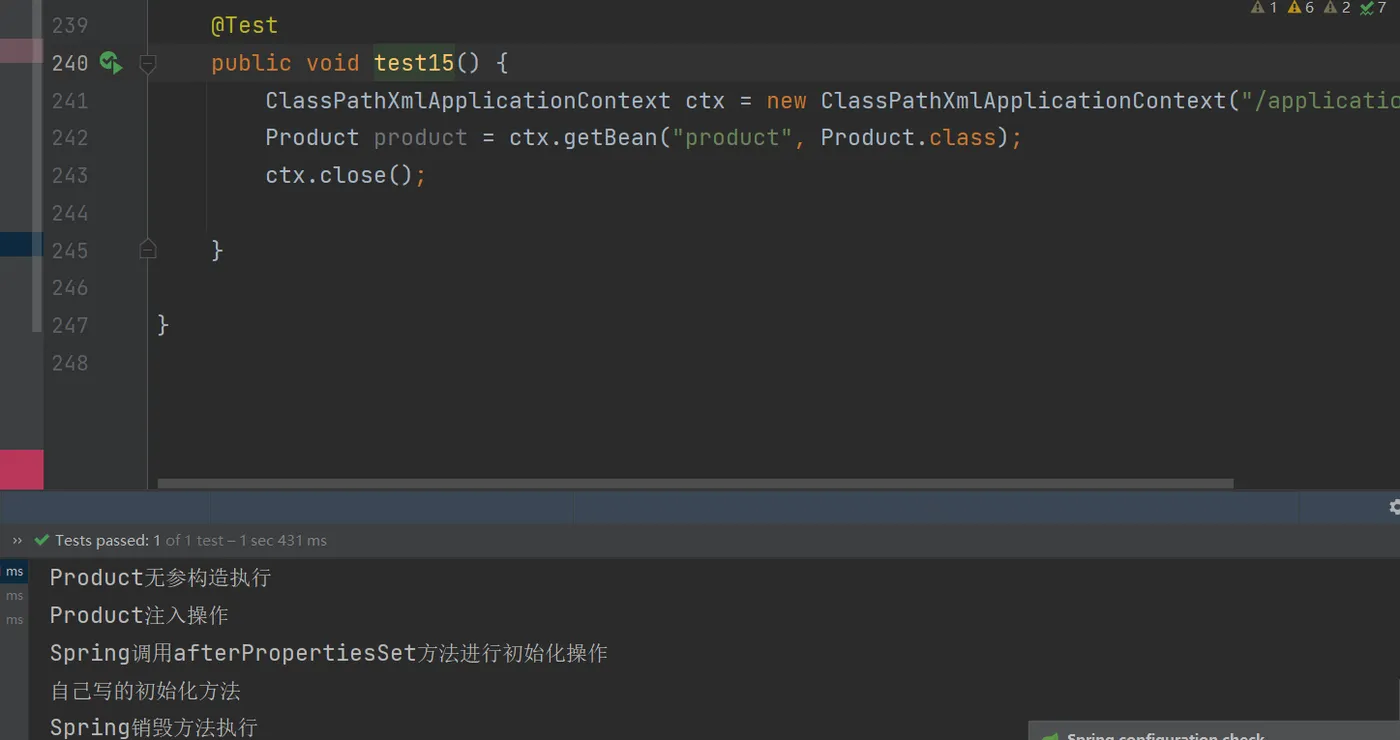Click the green Tests passed checkmark icon
The width and height of the screenshot is (1400, 740).
(42, 540)
